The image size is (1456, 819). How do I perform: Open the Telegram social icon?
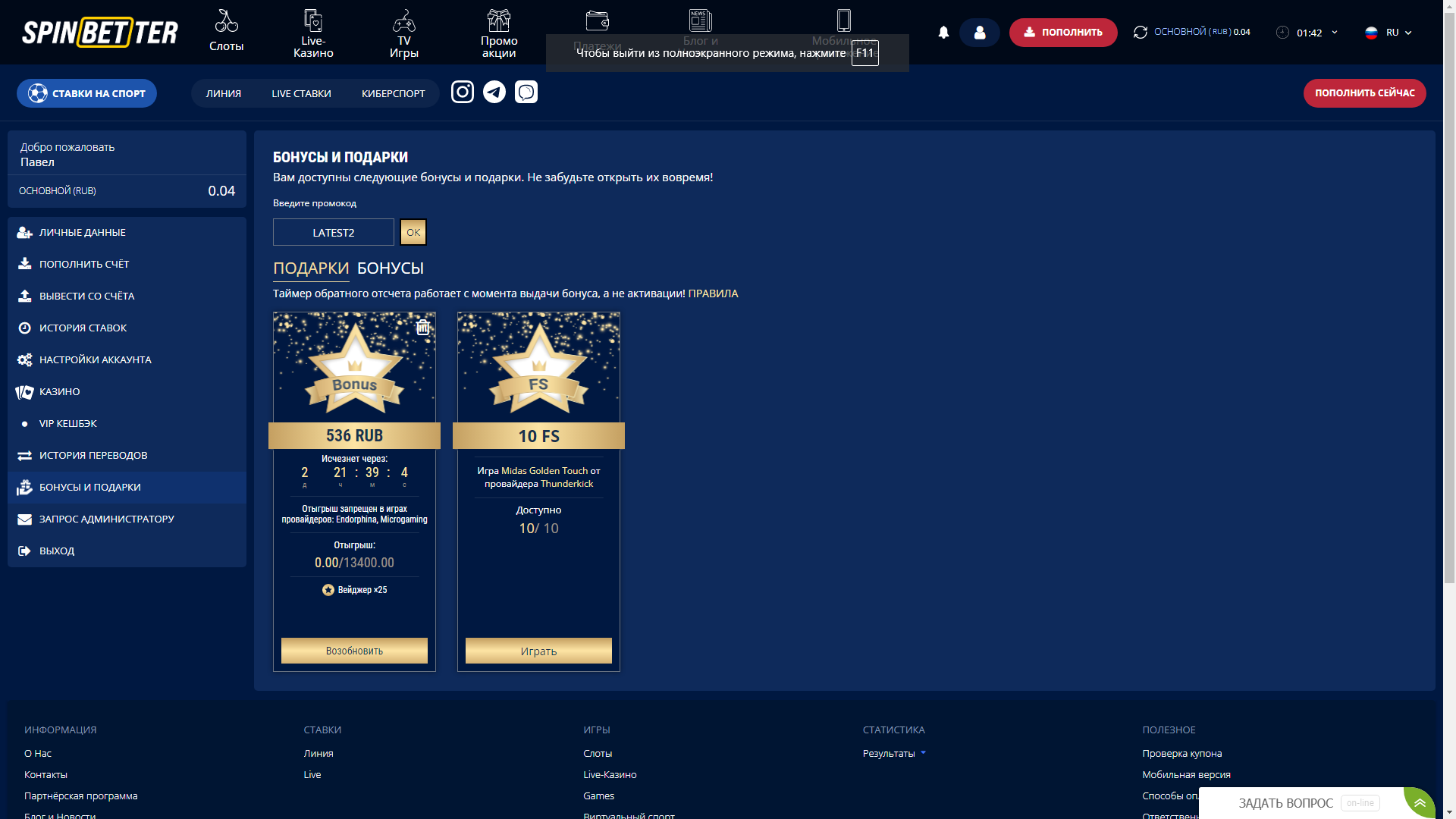click(494, 92)
